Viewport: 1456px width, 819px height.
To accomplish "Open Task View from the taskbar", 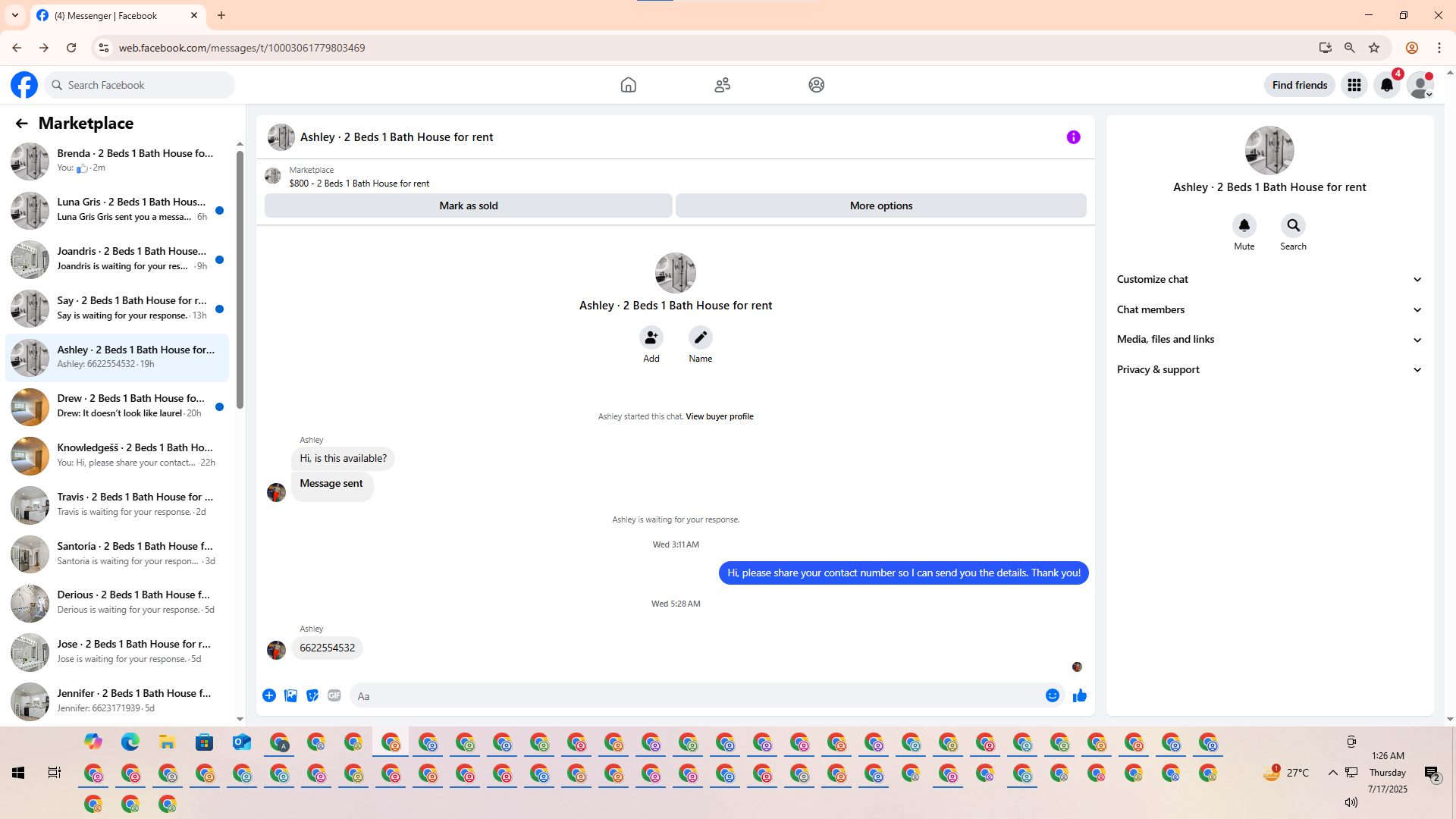I will (x=55, y=773).
